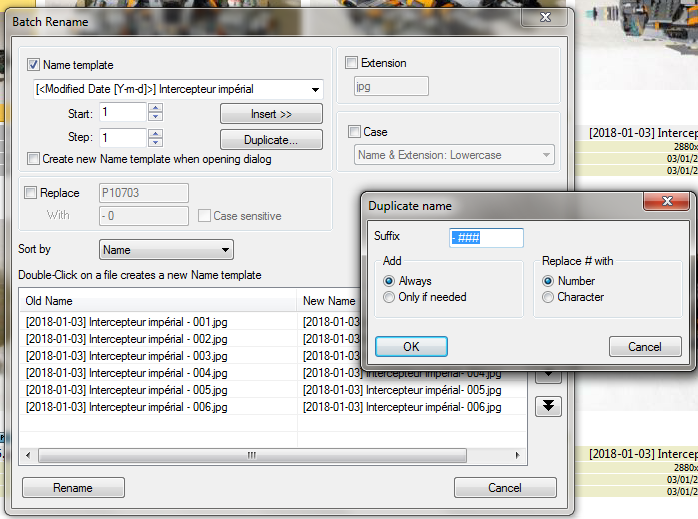This screenshot has width=698, height=519.
Task: Enable the Extension checkbox
Action: click(351, 63)
